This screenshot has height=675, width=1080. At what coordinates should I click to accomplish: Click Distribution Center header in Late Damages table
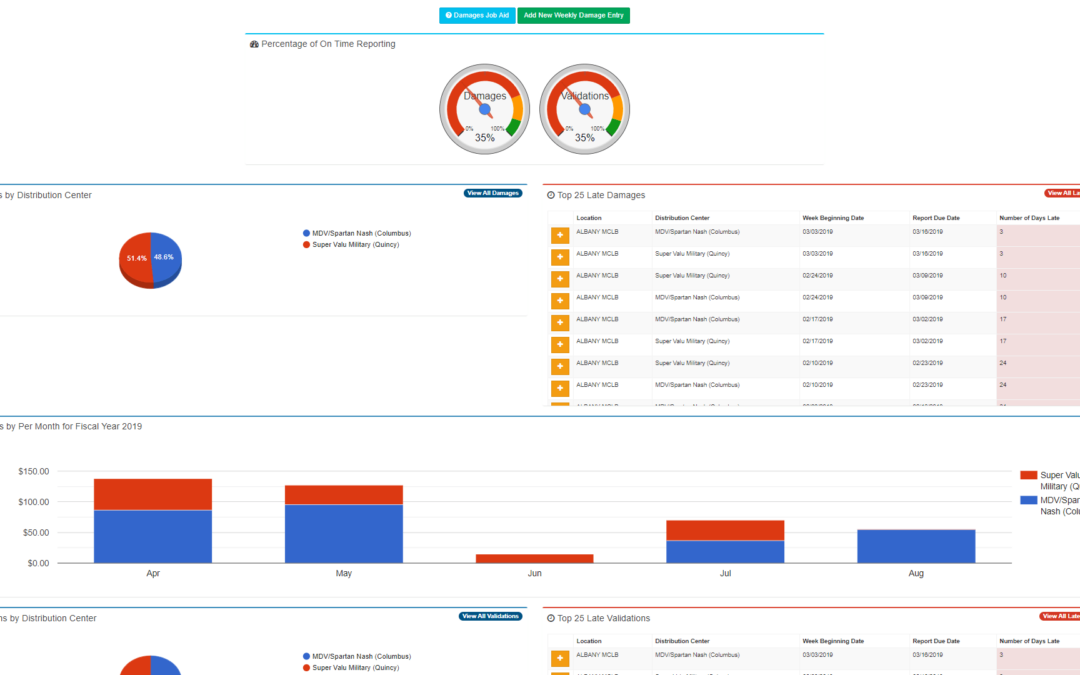(x=682, y=218)
